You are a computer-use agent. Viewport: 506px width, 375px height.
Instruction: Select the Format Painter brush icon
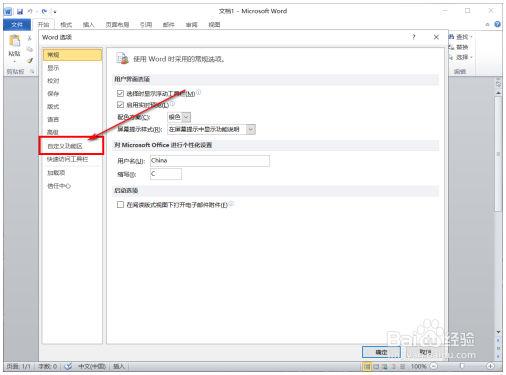click(x=30, y=60)
